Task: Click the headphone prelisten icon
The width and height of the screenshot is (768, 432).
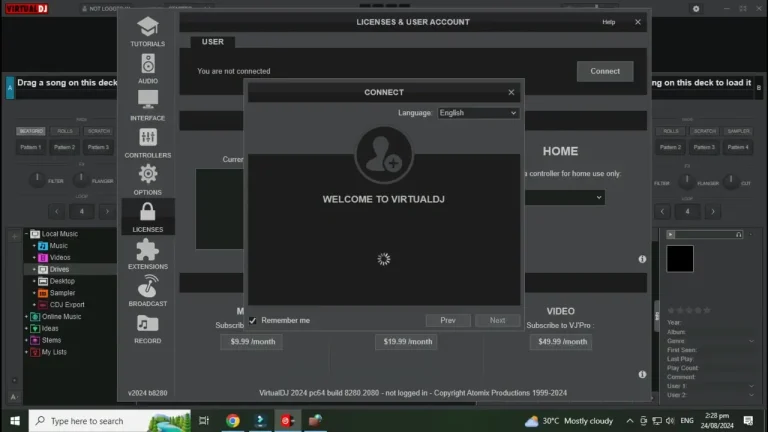Action: pos(738,235)
